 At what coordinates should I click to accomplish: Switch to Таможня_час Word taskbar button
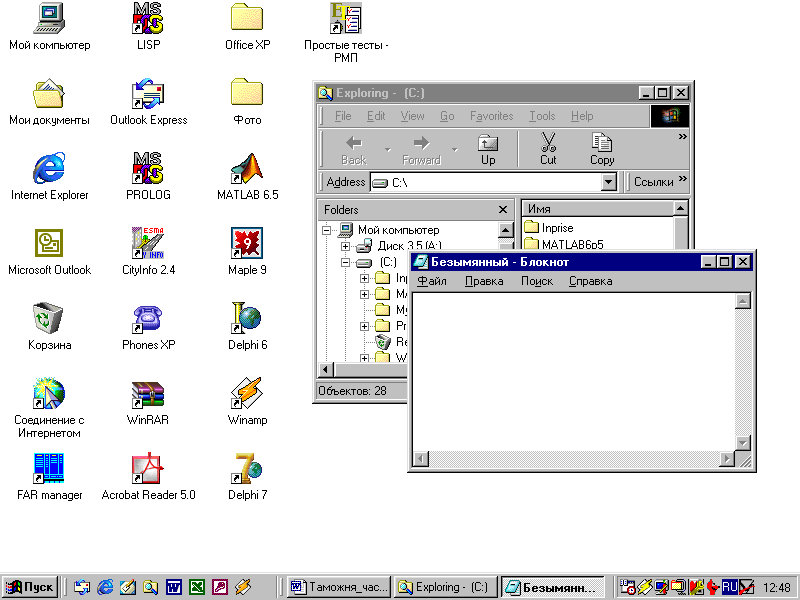(339, 587)
